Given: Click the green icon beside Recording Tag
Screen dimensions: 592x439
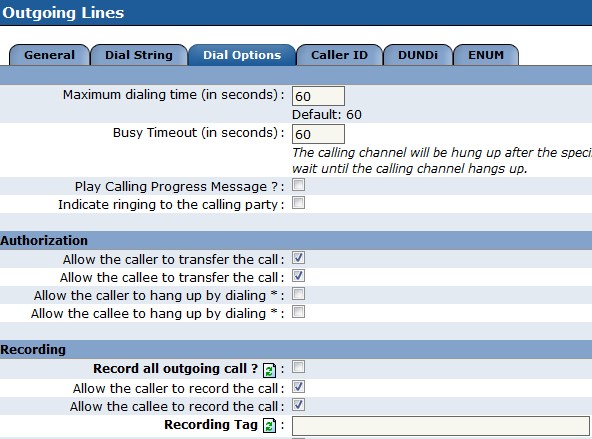Looking at the screenshot, I should [x=270, y=426].
